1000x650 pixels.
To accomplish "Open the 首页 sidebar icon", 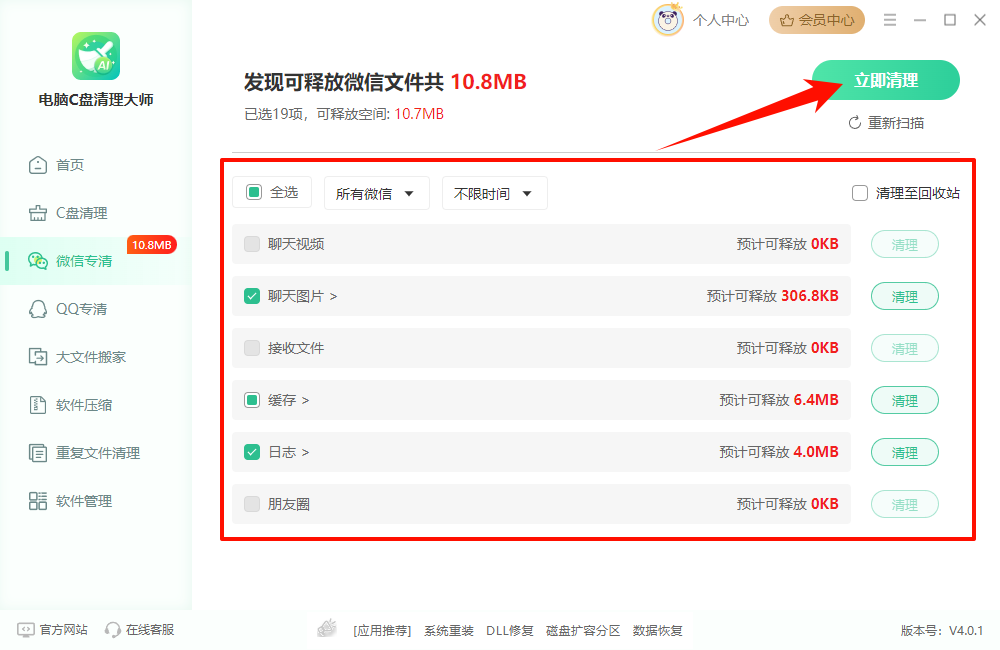I will click(x=35, y=165).
